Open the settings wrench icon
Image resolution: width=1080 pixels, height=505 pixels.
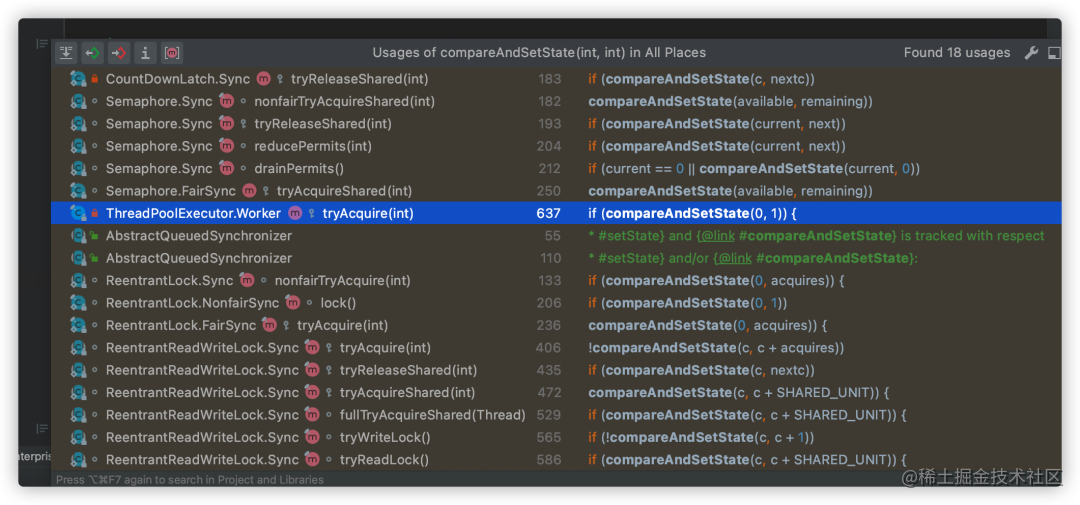click(x=1031, y=53)
